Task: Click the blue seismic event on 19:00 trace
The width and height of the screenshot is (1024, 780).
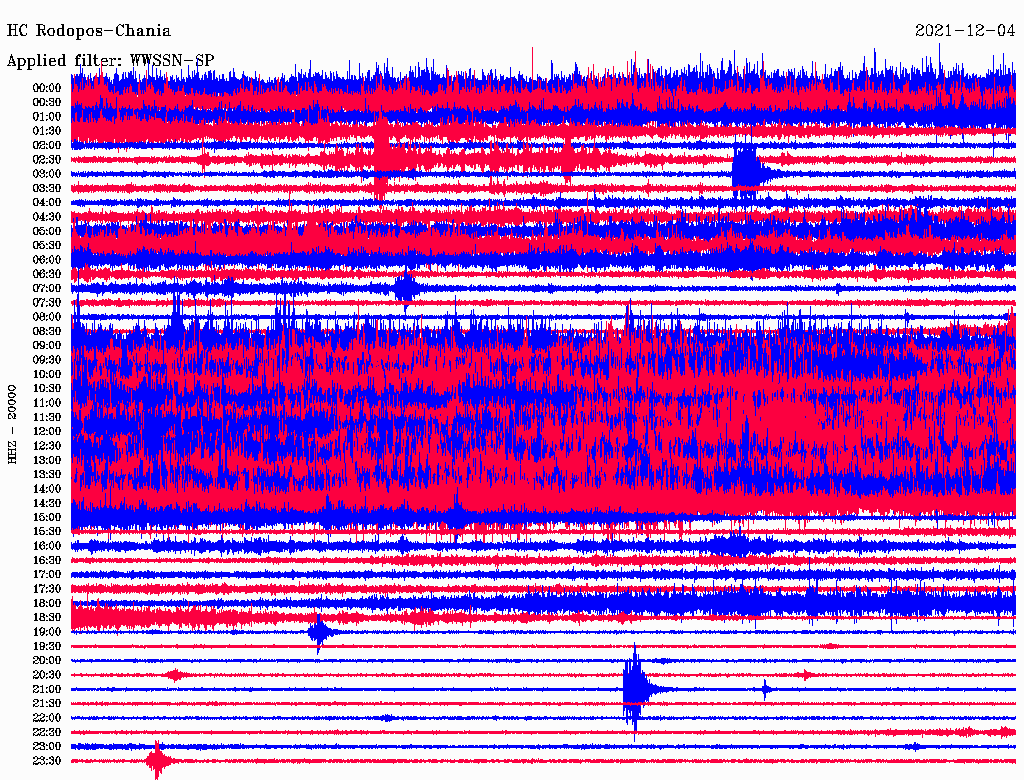Action: tap(319, 632)
